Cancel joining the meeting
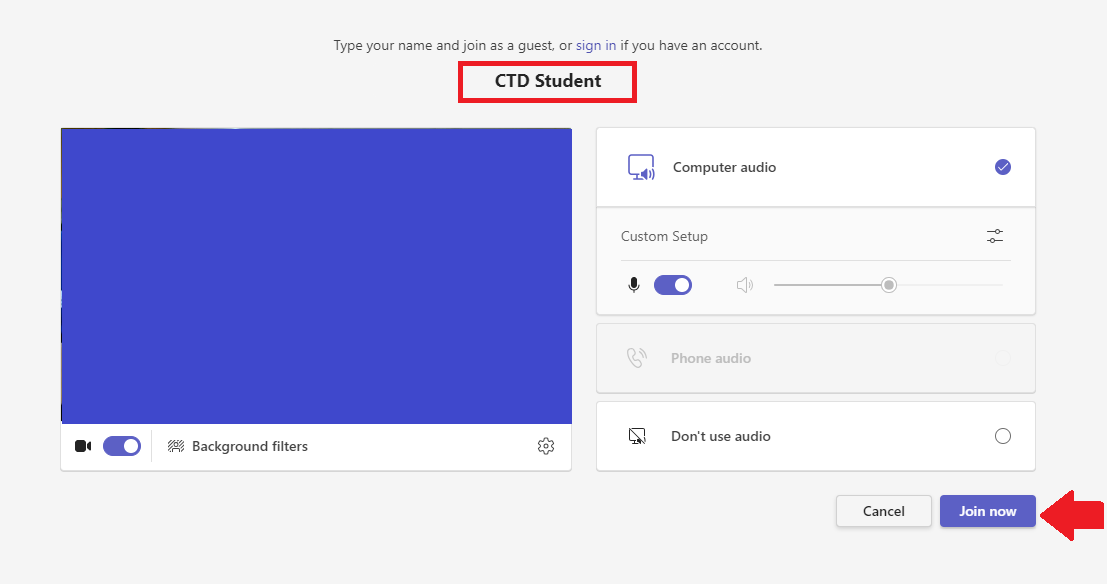Viewport: 1107px width, 584px height. [x=883, y=511]
